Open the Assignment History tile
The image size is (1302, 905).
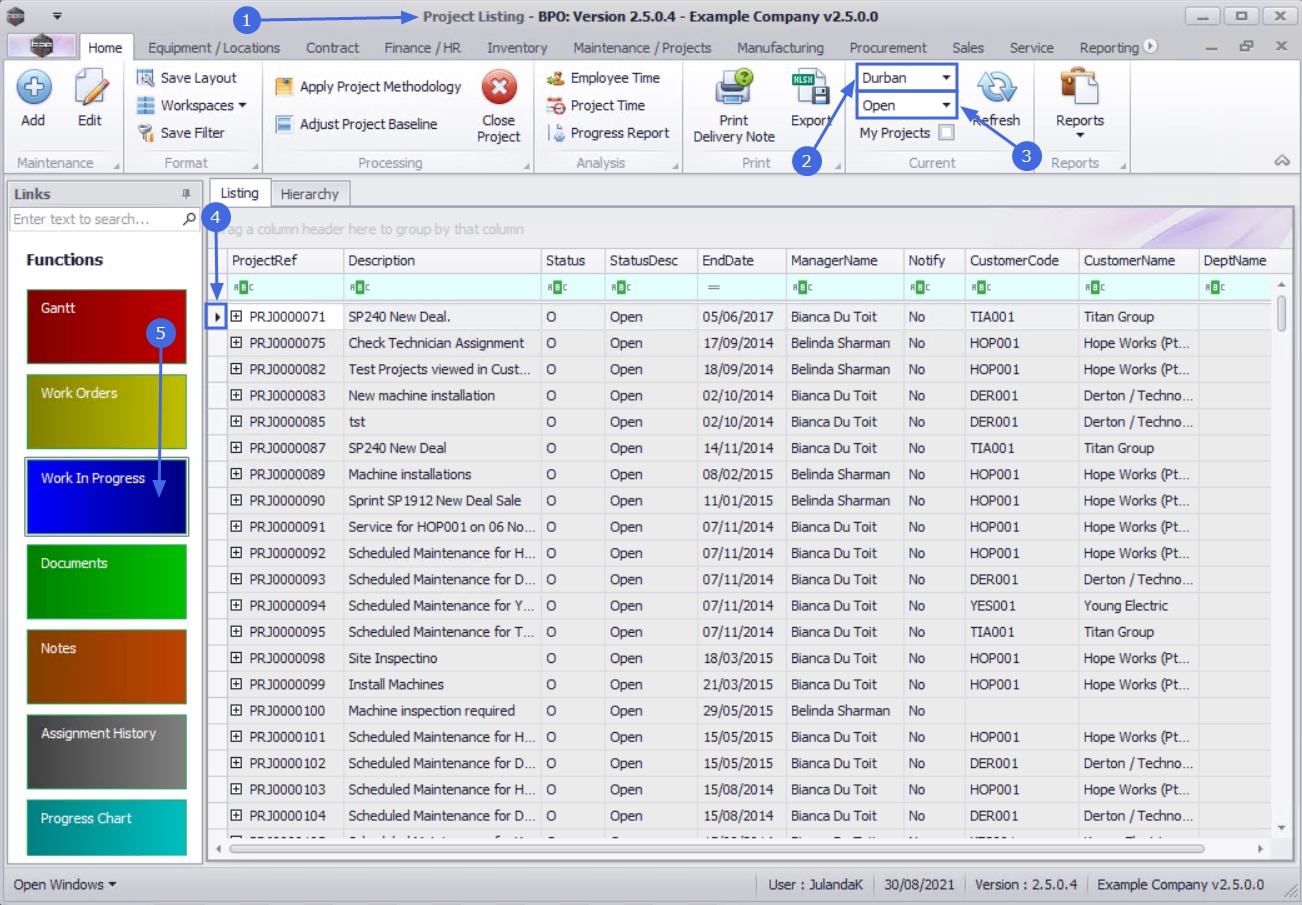106,752
